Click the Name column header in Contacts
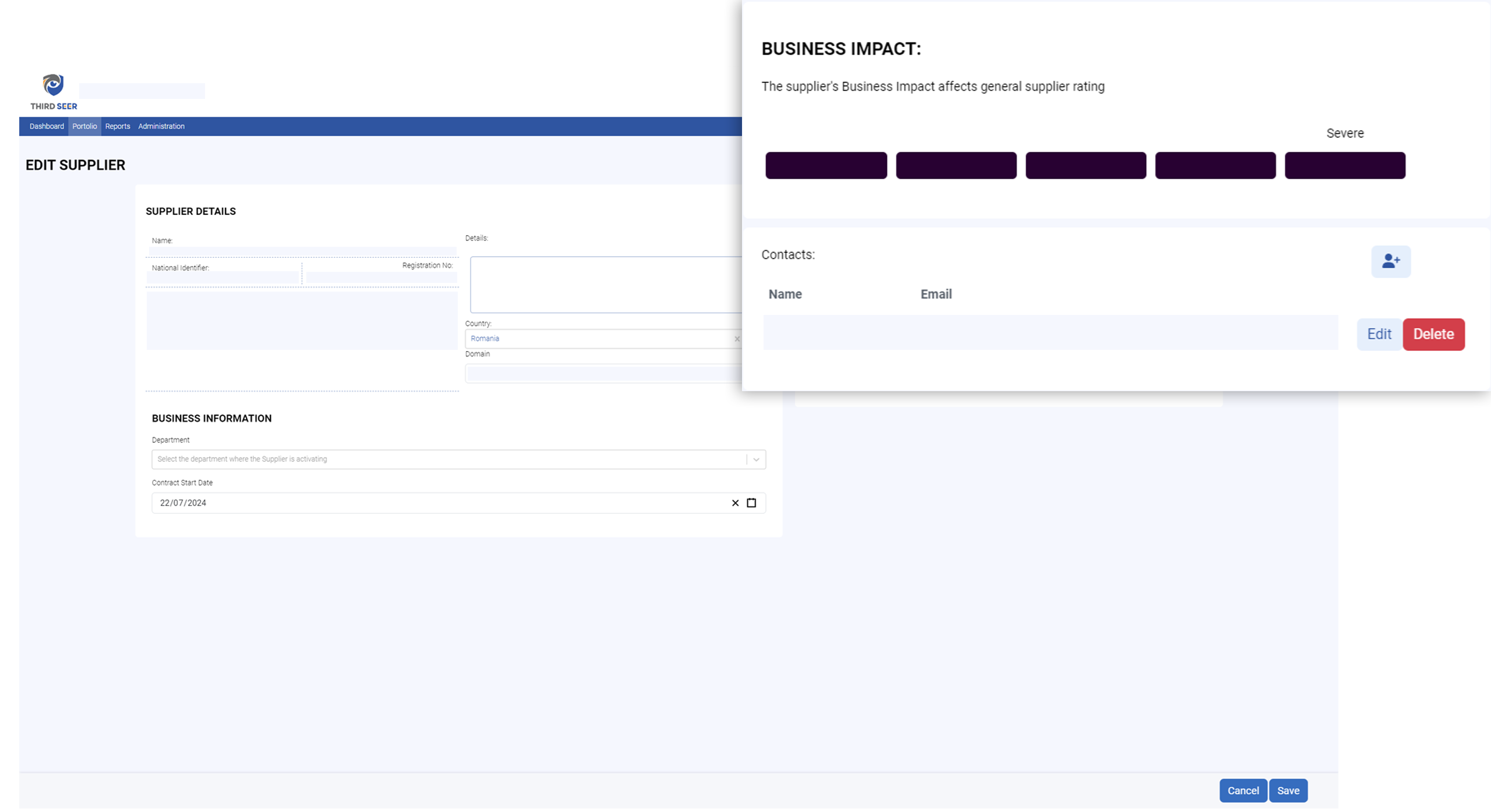The image size is (1491, 812). tap(785, 294)
